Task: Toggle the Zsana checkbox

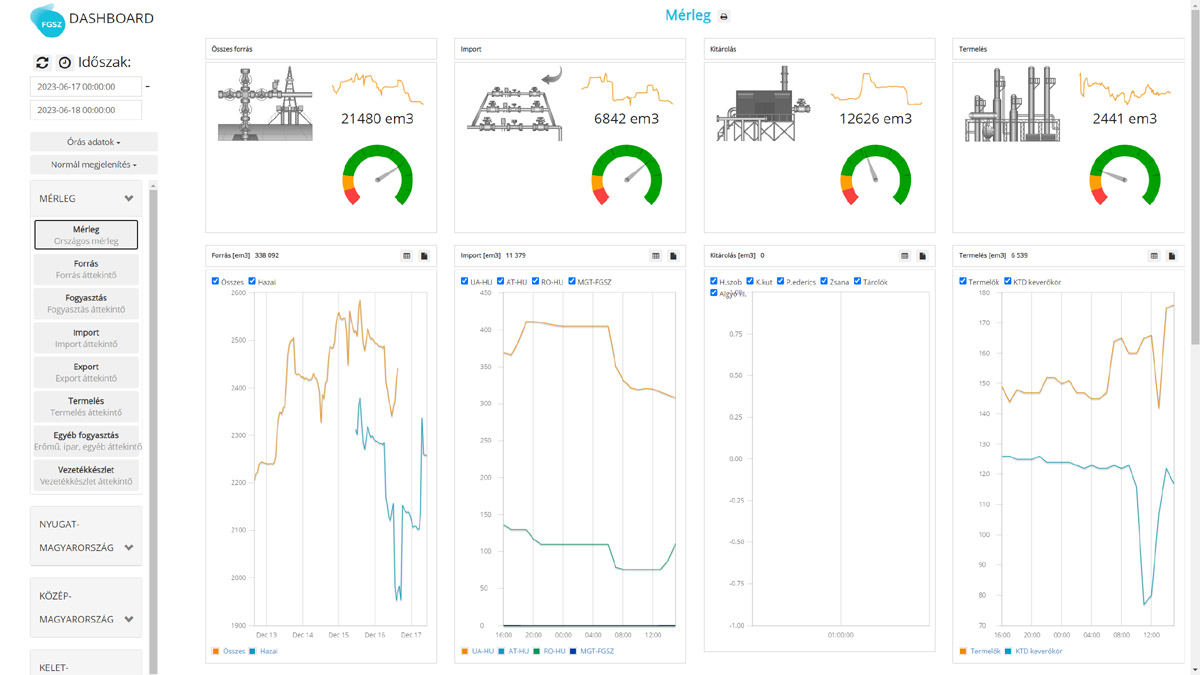Action: point(823,281)
